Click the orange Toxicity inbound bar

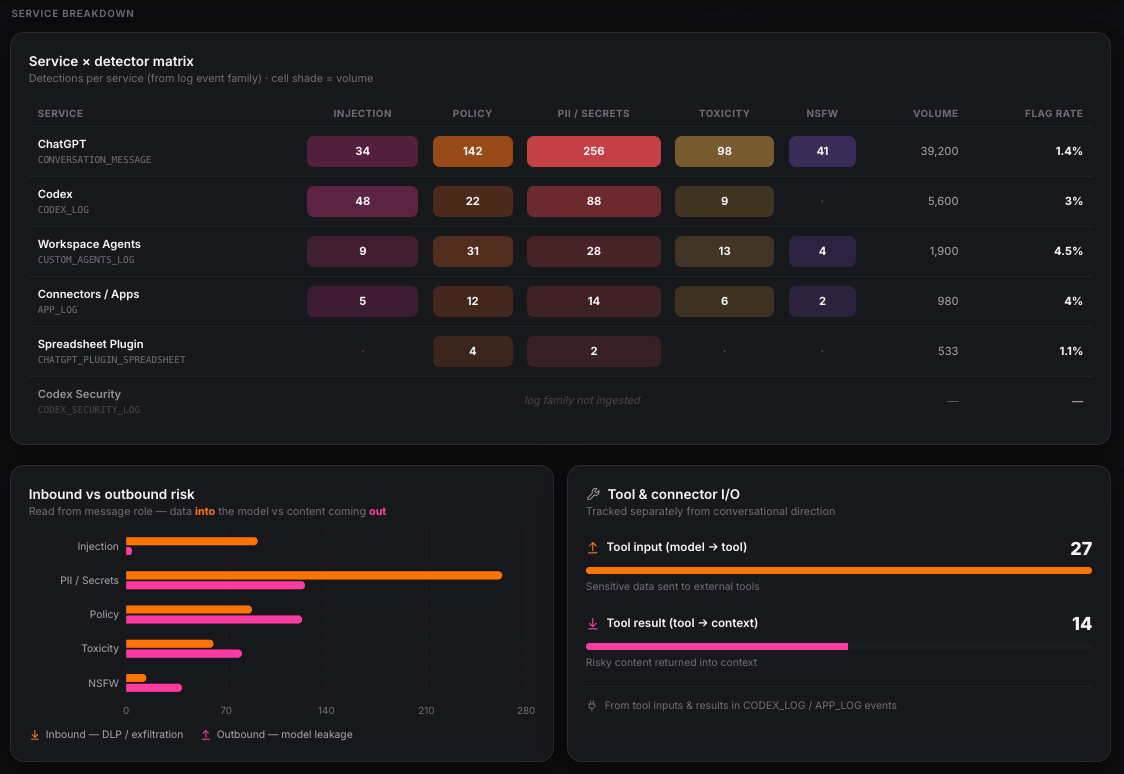click(169, 644)
